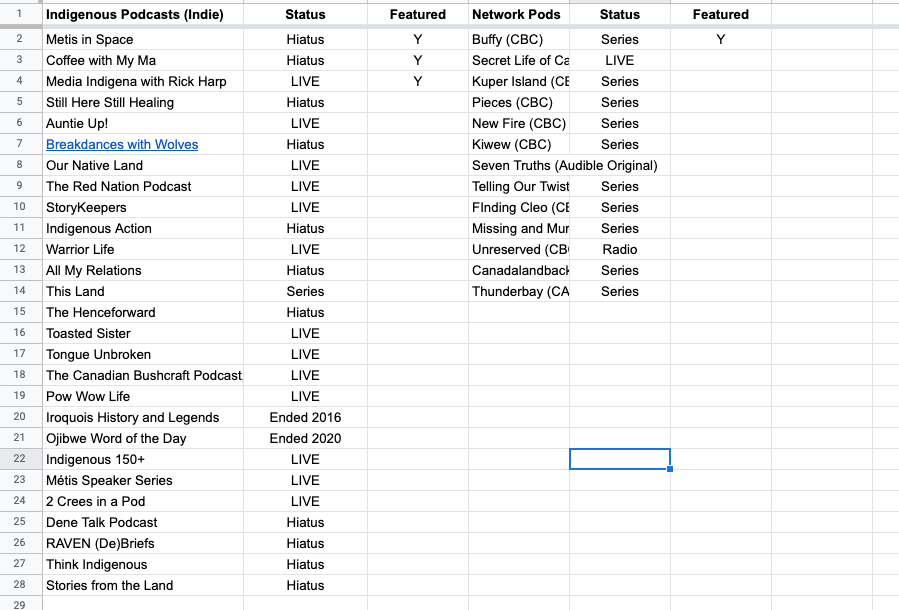Select the 'Hiatus' status for Metis in Space
899x610 pixels.
(x=305, y=40)
